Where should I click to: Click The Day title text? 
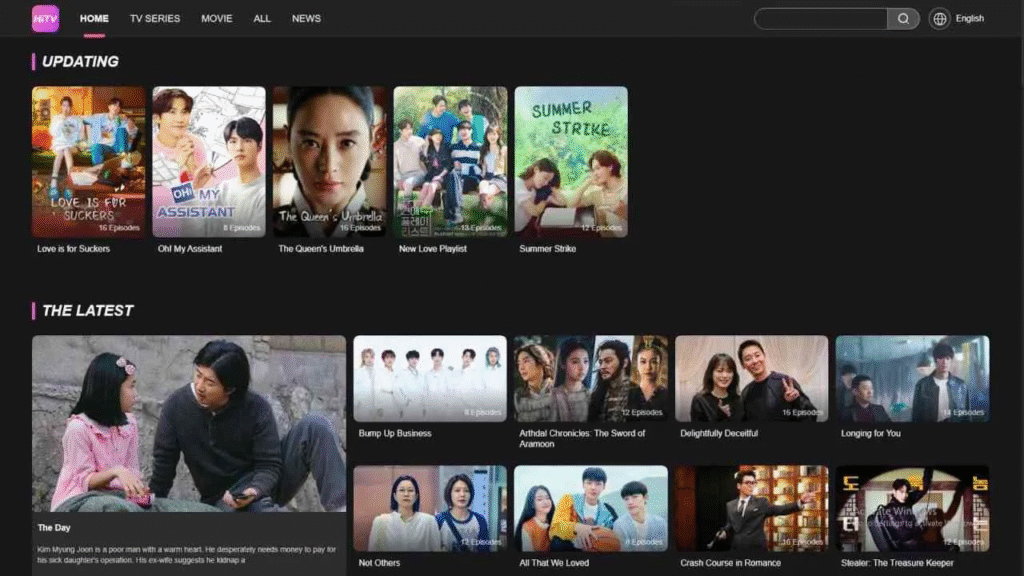[x=54, y=528]
